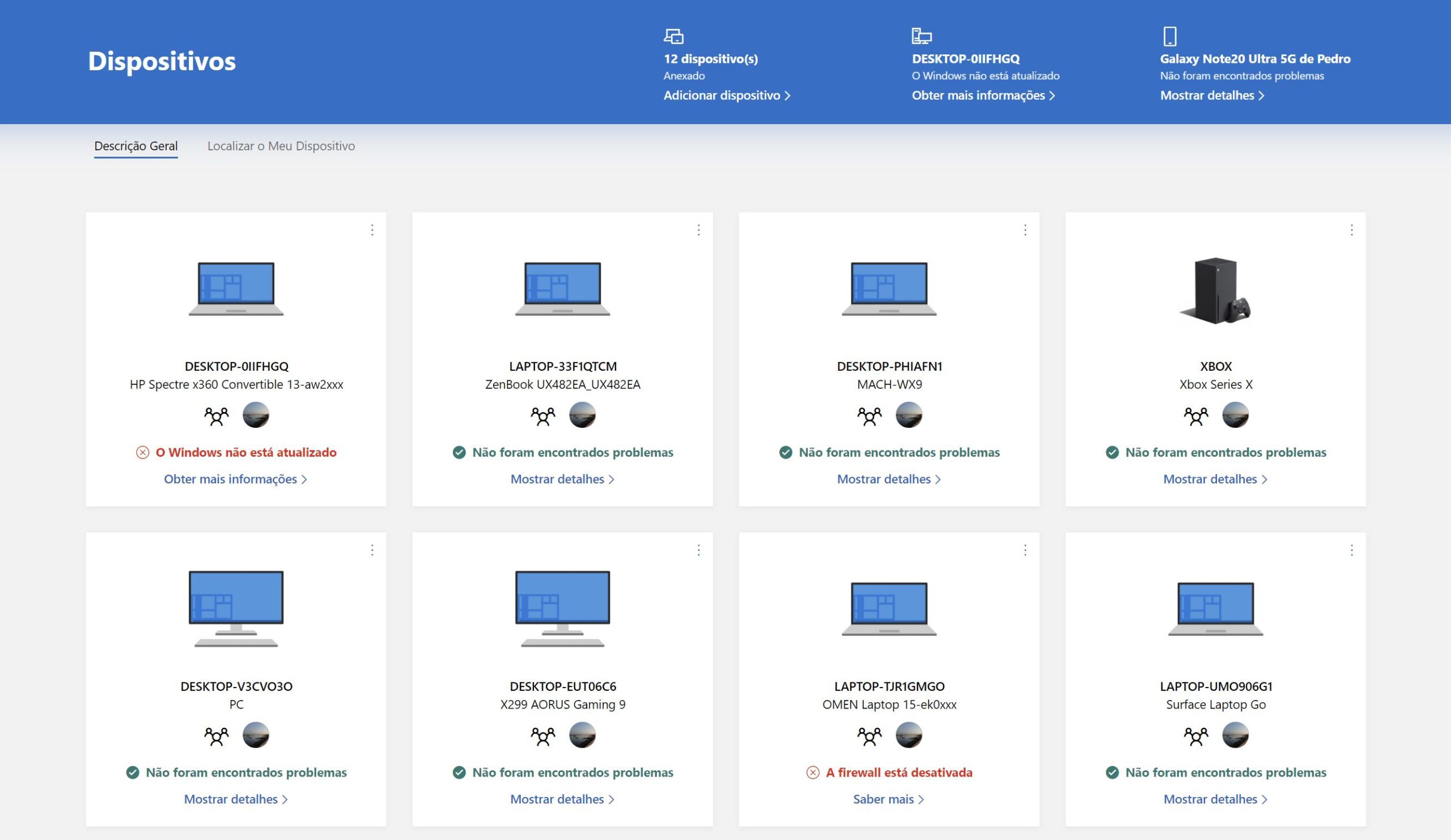Click the laptop image of DESKTOP-PHIAFN1
The width and height of the screenshot is (1451, 840).
[889, 289]
